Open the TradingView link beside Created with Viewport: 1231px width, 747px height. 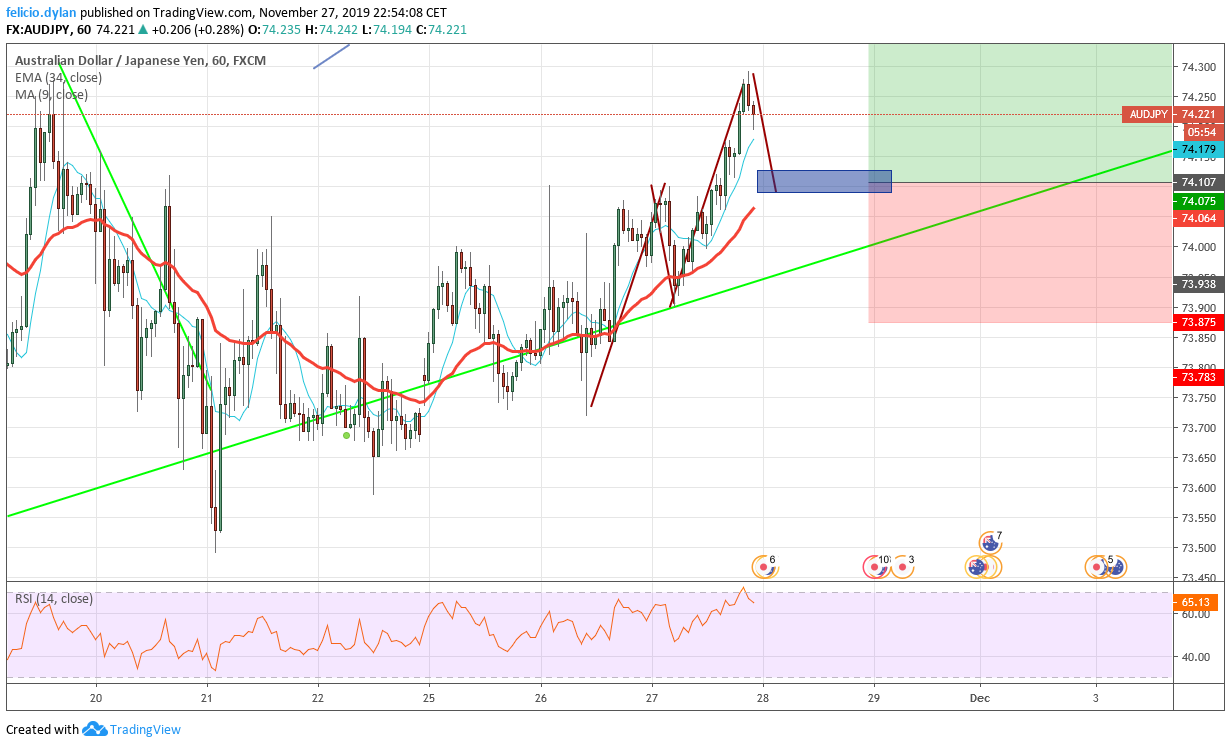pyautogui.click(x=146, y=730)
